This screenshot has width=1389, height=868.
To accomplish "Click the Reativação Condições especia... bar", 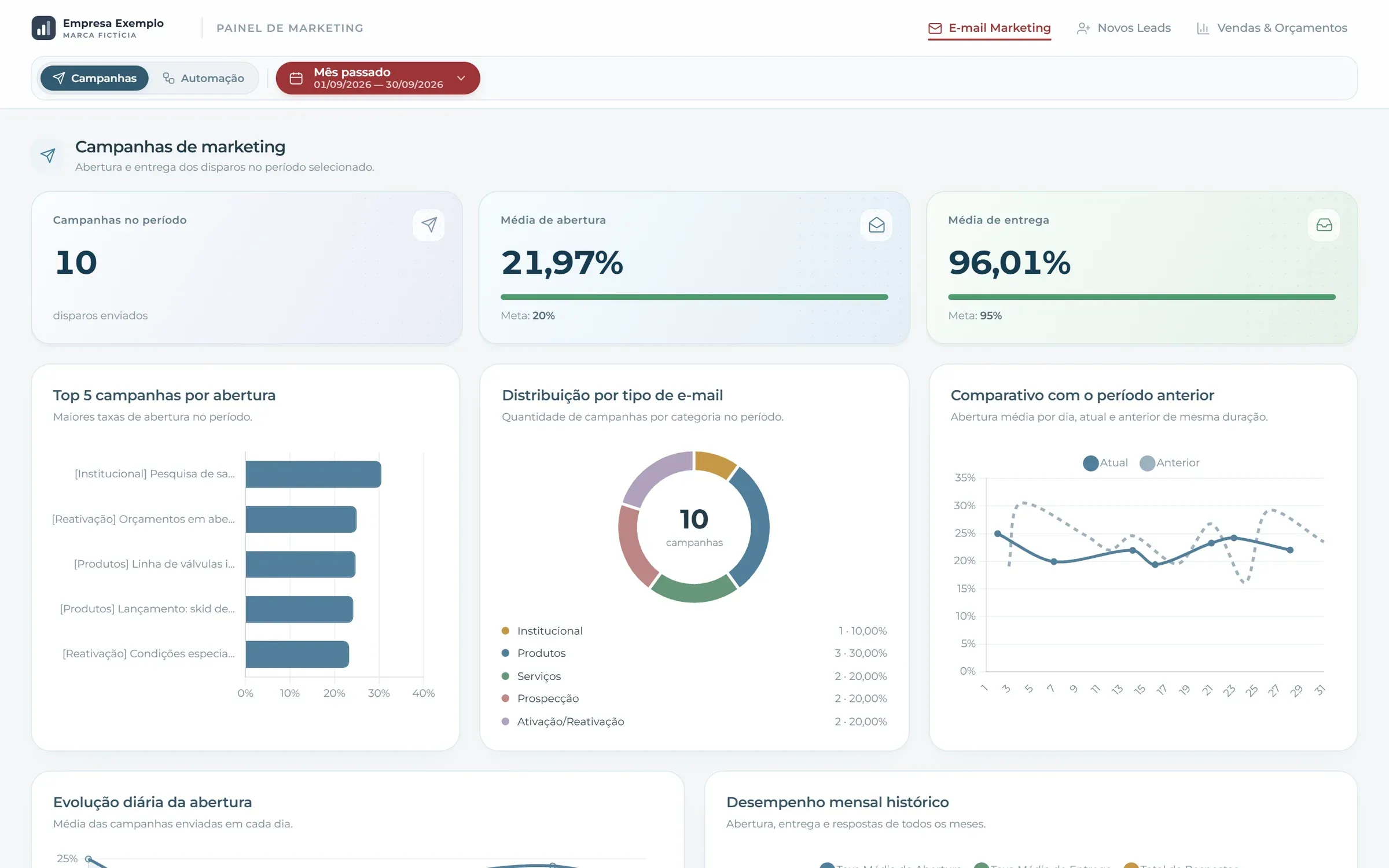I will [x=297, y=654].
